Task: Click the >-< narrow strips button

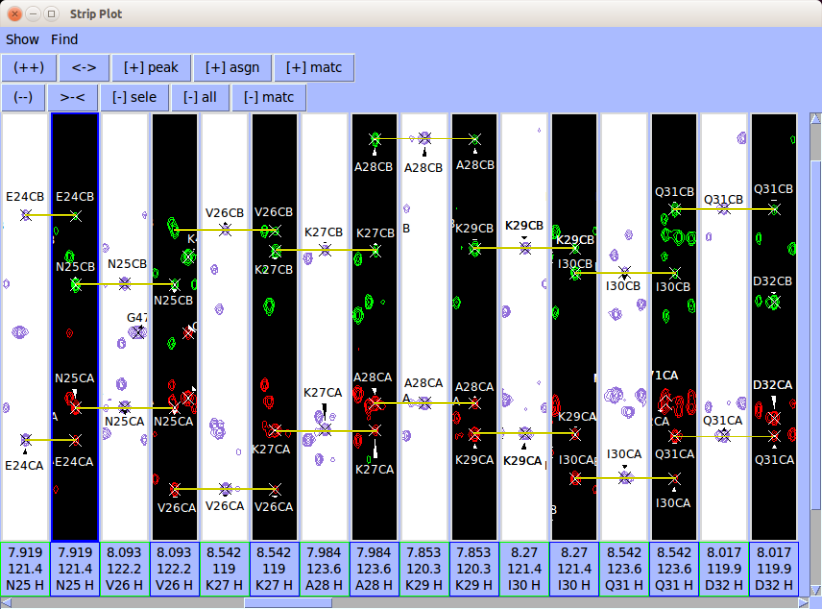Action: tap(72, 97)
